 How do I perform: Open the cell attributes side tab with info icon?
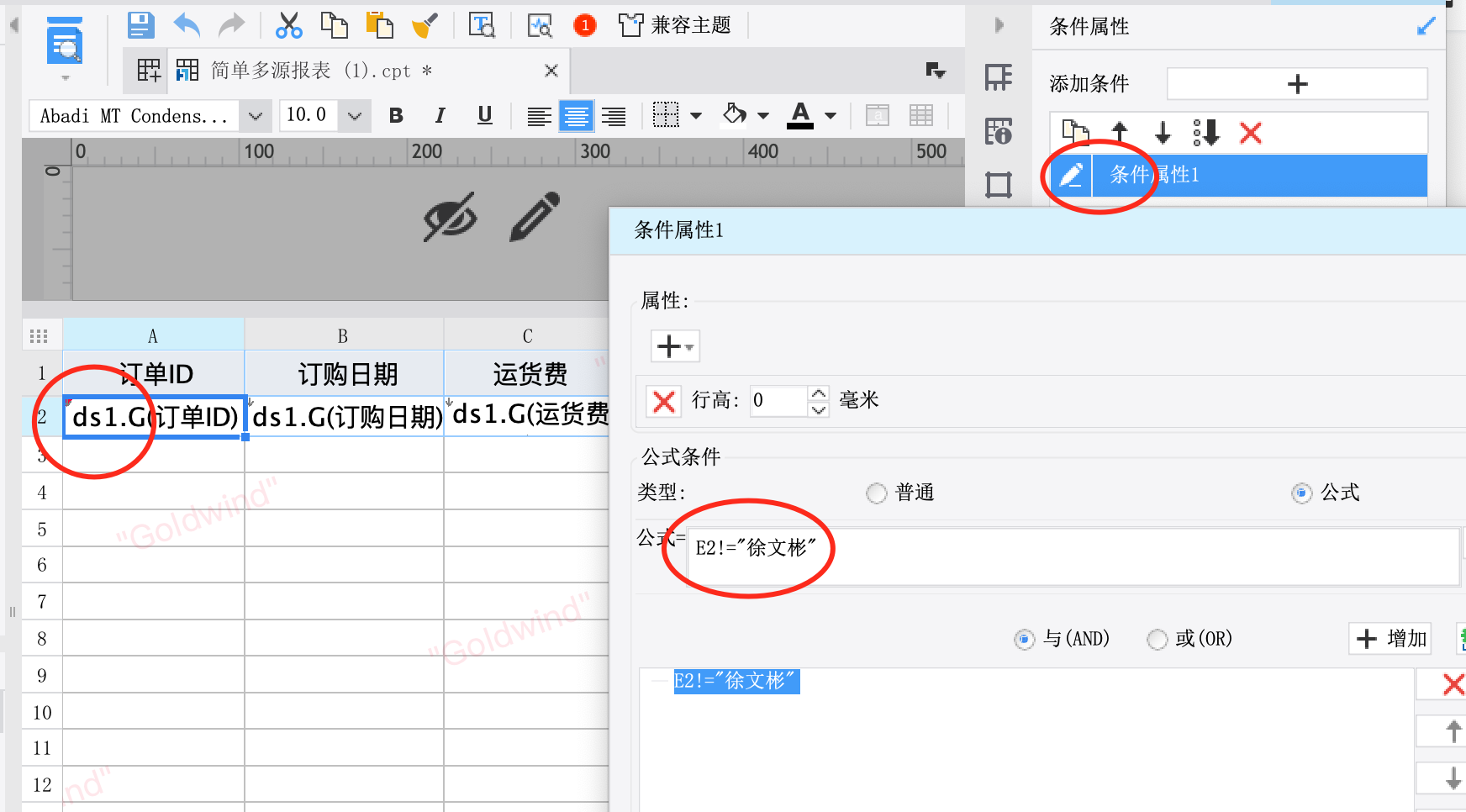click(999, 131)
